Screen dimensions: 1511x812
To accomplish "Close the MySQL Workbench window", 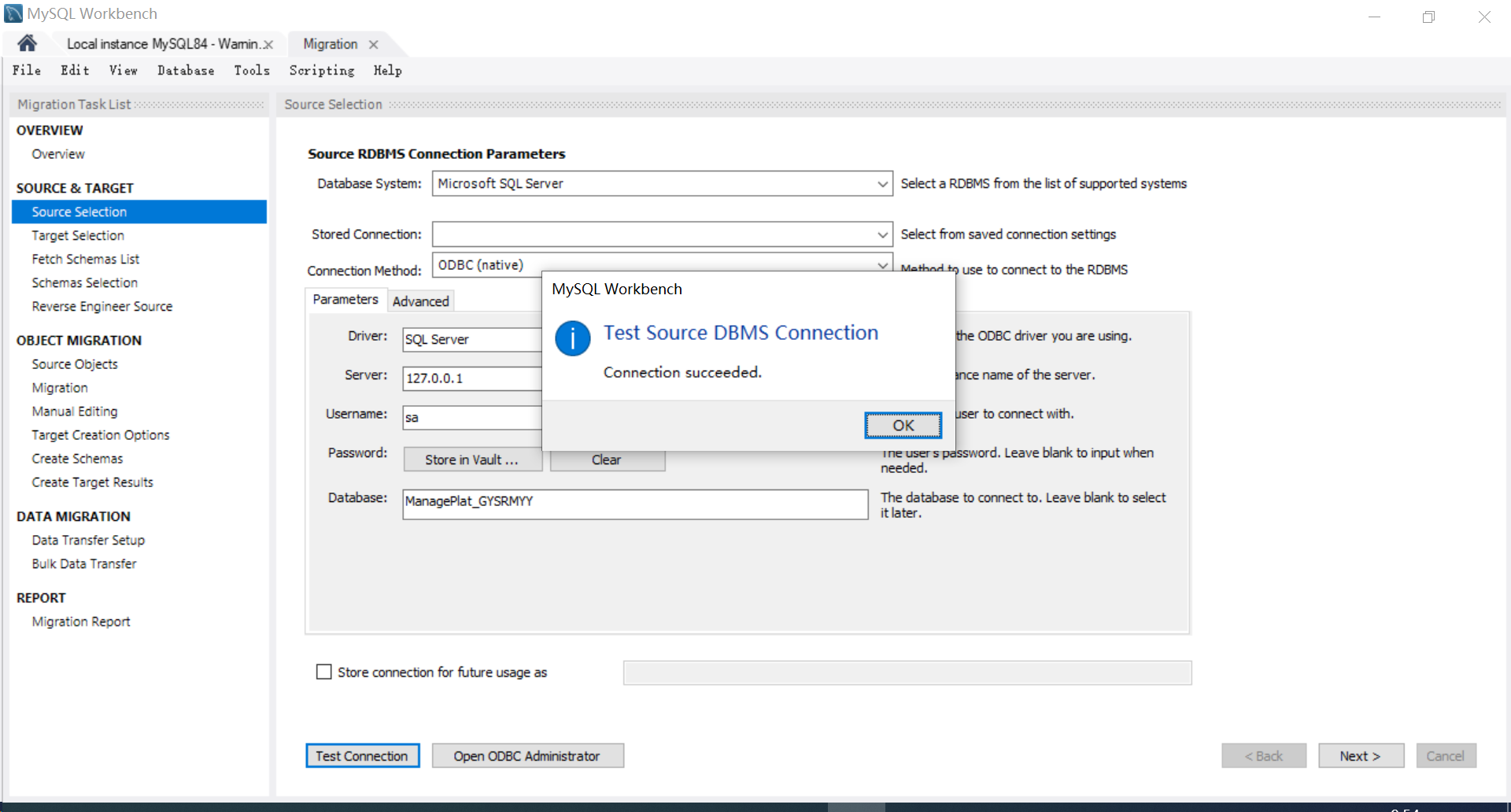I will (x=1484, y=17).
